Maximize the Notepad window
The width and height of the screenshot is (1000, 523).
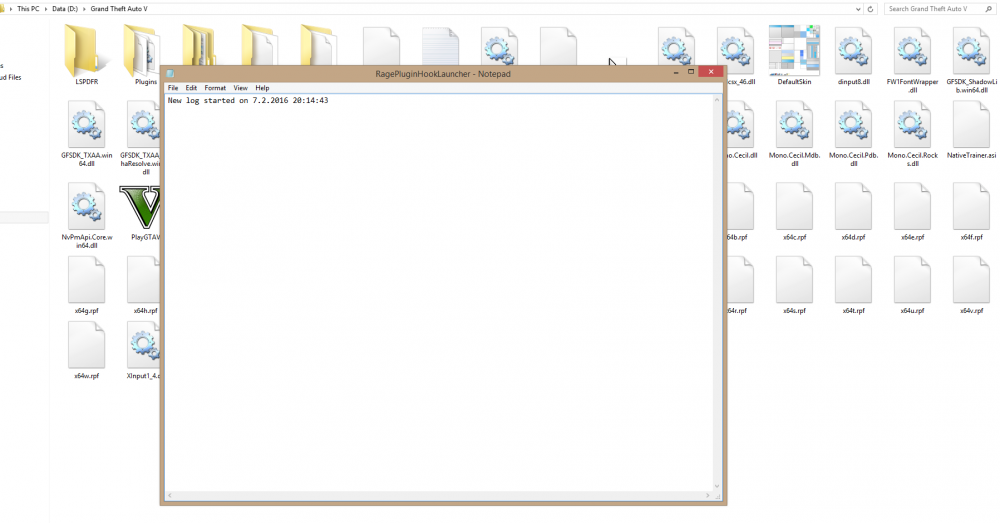tap(691, 71)
